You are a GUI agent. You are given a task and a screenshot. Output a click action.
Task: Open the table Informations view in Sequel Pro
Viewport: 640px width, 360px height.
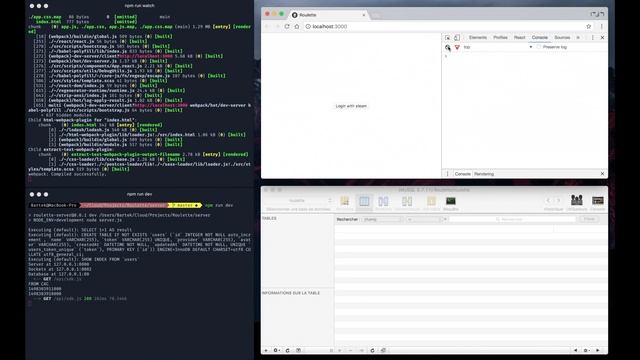431,202
